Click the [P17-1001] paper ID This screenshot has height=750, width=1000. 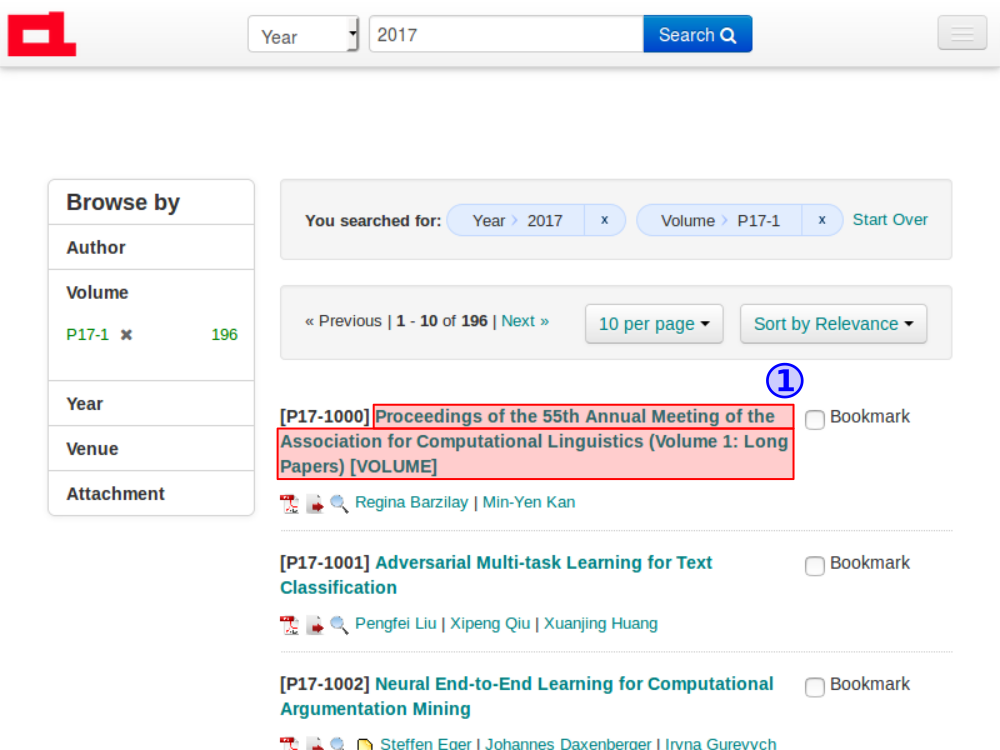325,563
